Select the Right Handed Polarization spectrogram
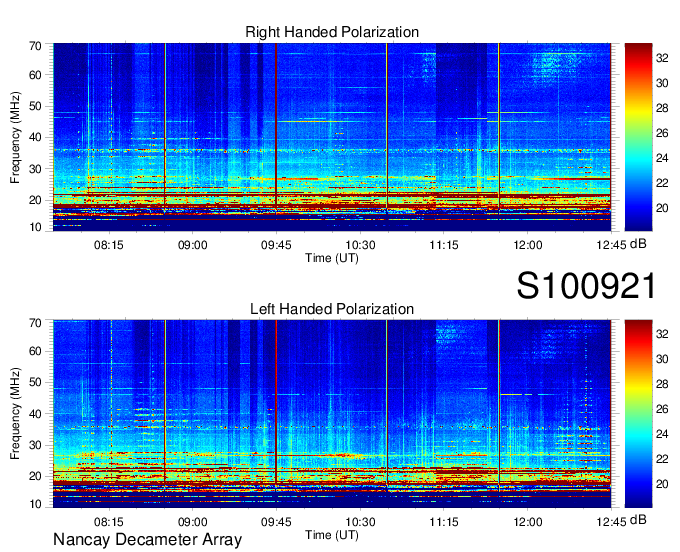Image resolution: width=680 pixels, height=552 pixels. coord(332,137)
